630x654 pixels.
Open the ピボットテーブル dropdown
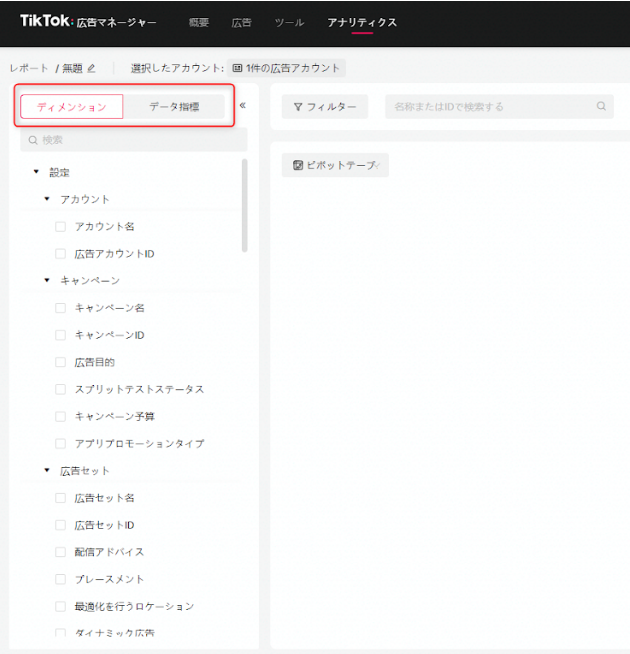(335, 166)
